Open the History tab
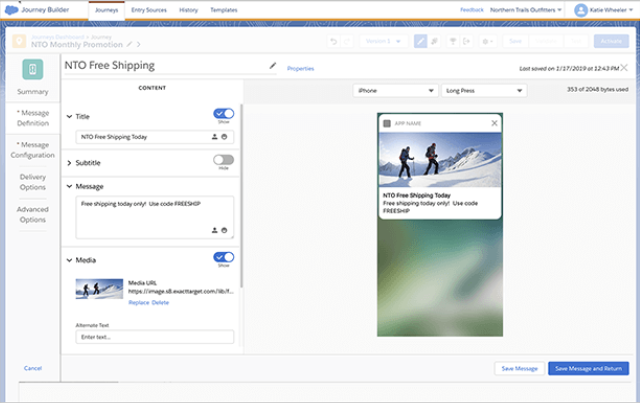 [188, 10]
